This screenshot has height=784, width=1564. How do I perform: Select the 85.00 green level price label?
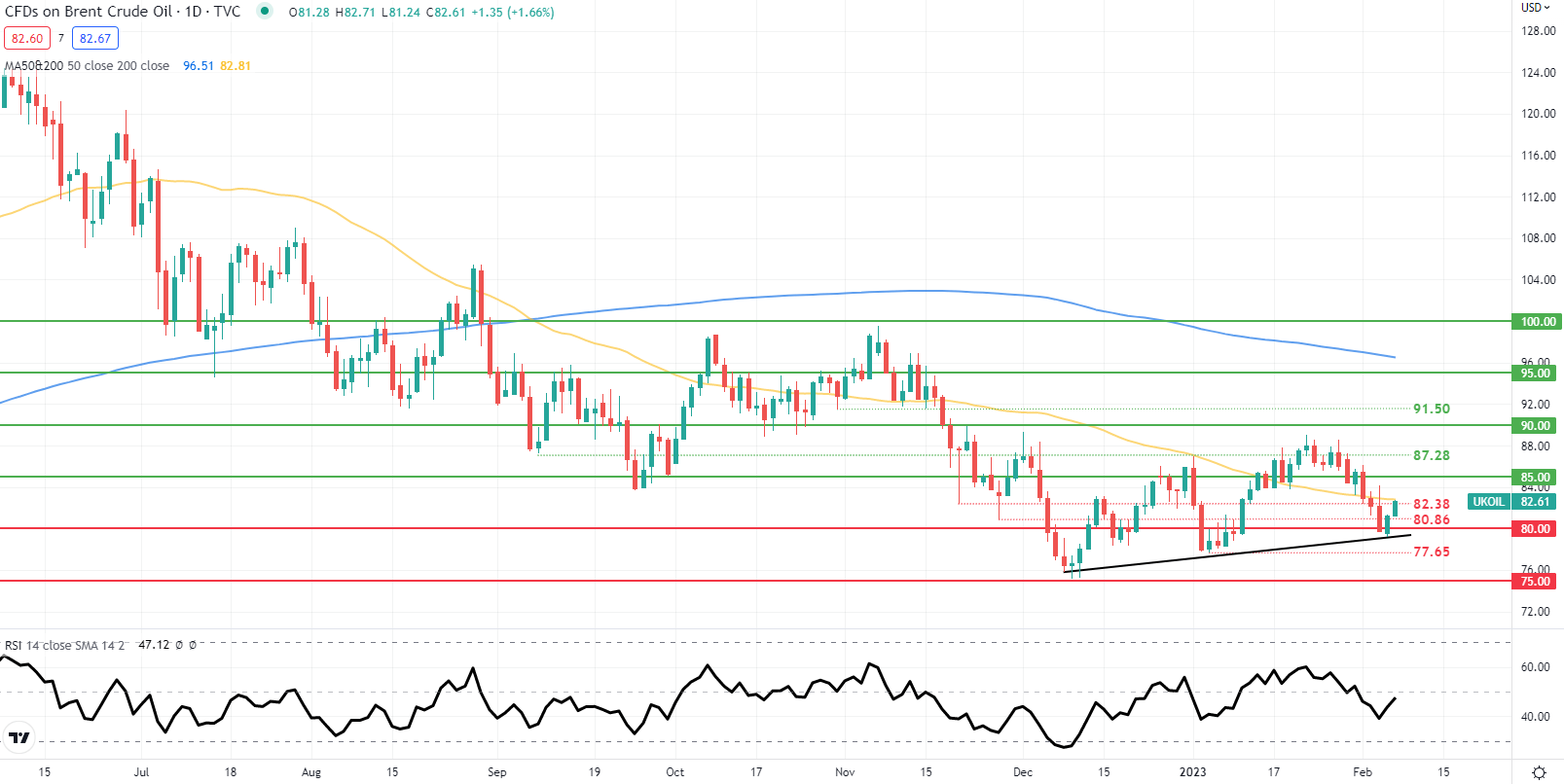pos(1536,478)
